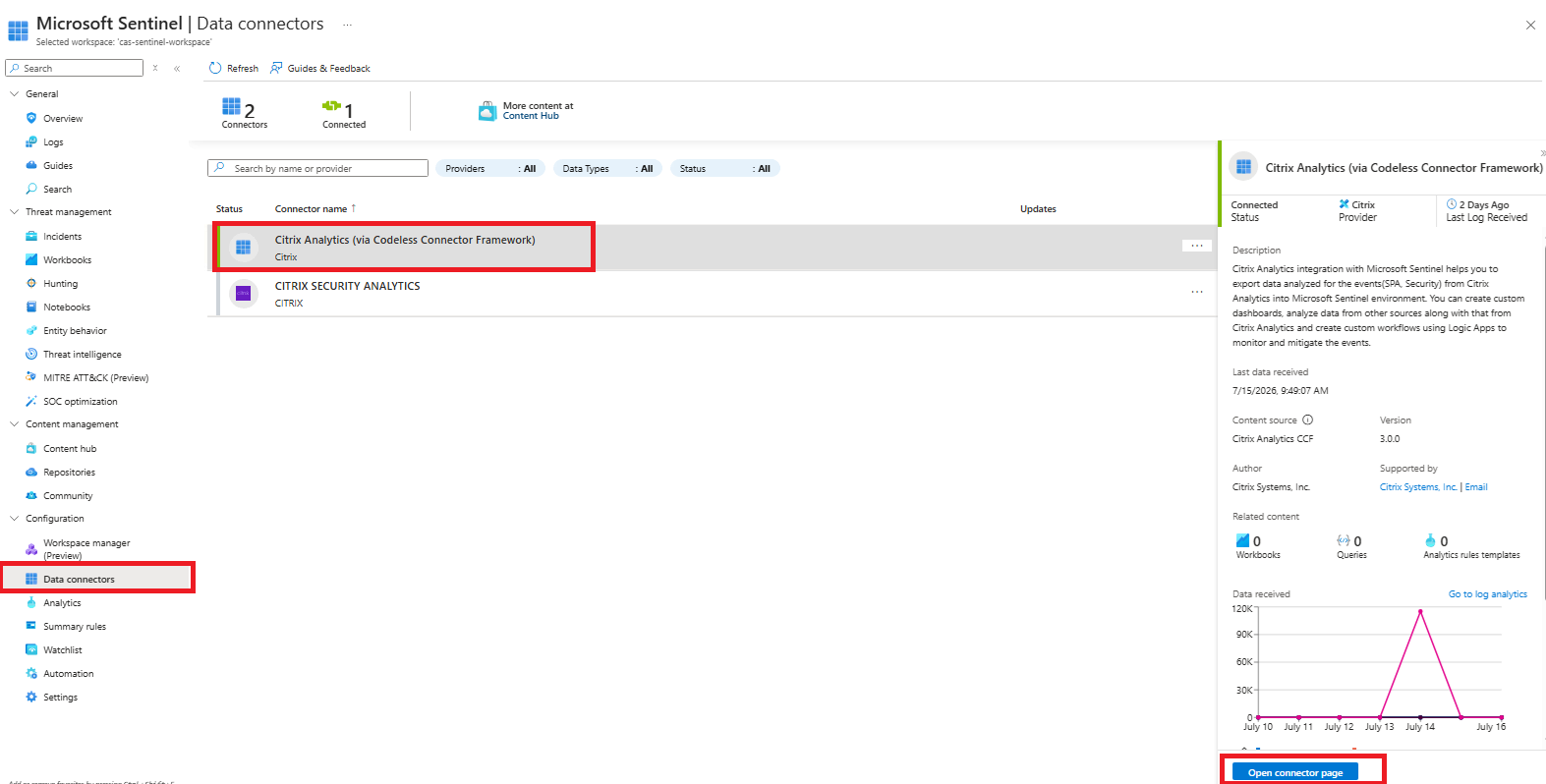Viewport: 1546px width, 784px height.
Task: Open Notebooks
Action: [66, 308]
